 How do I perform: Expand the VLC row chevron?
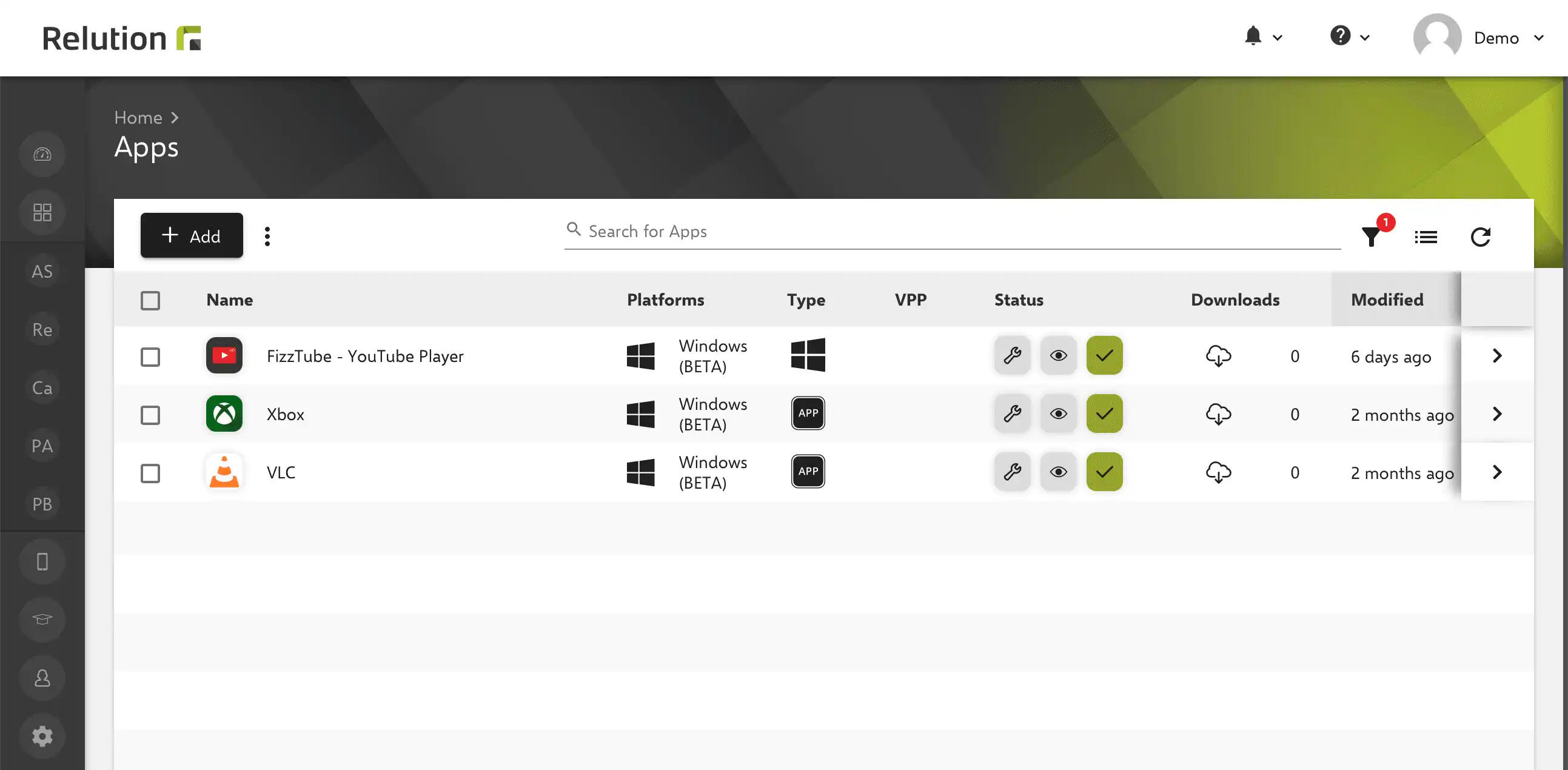1498,472
